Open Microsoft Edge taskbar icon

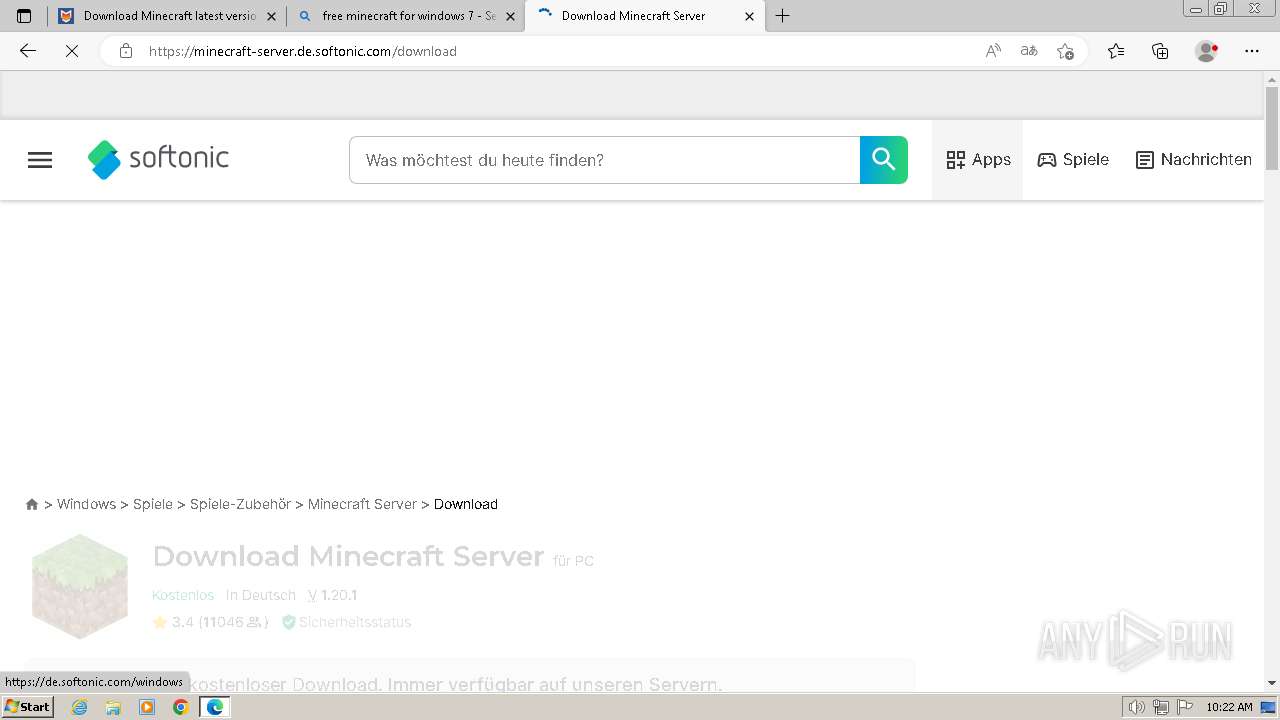(215, 707)
